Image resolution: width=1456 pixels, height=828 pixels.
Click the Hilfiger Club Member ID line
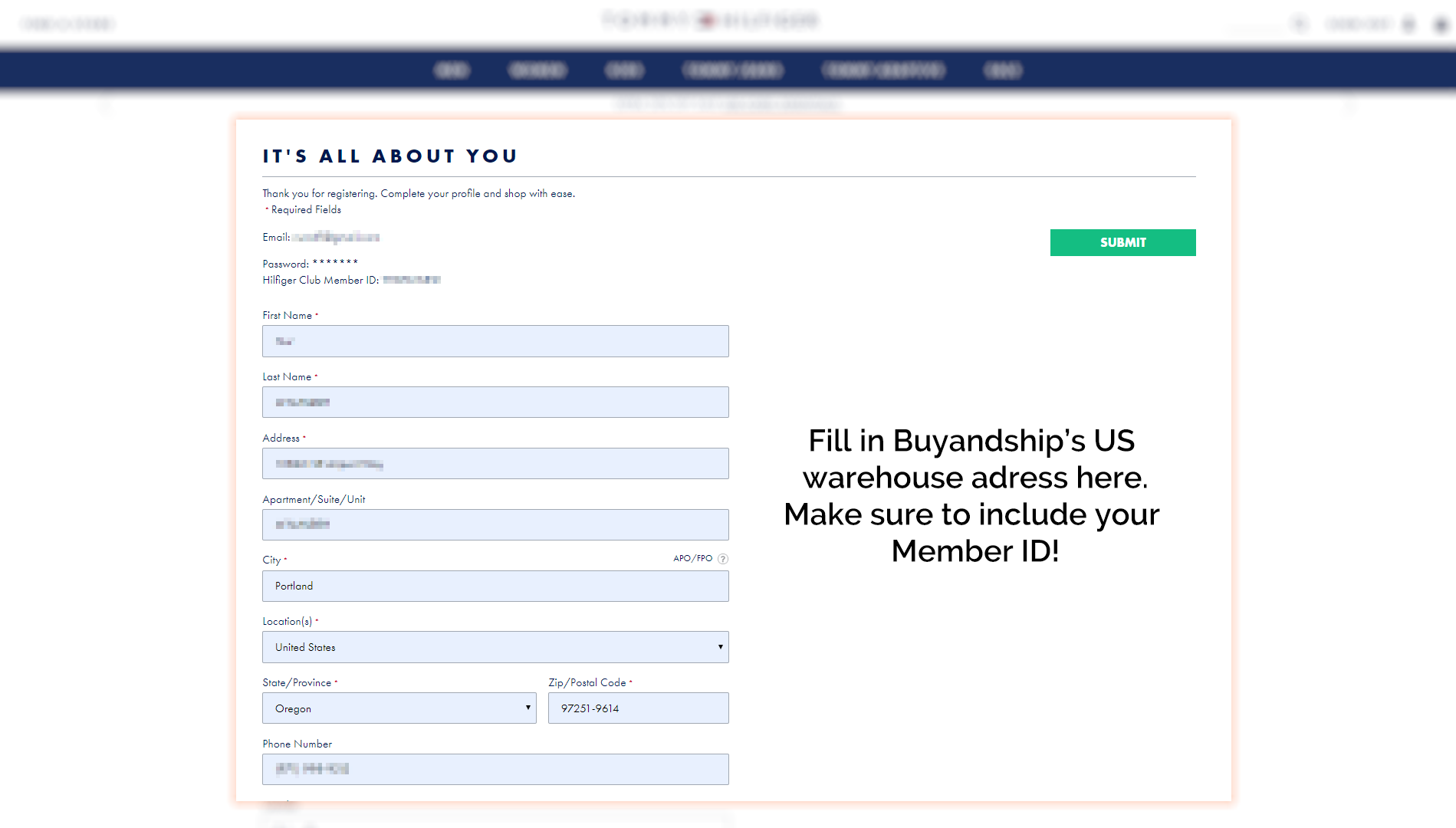[352, 280]
